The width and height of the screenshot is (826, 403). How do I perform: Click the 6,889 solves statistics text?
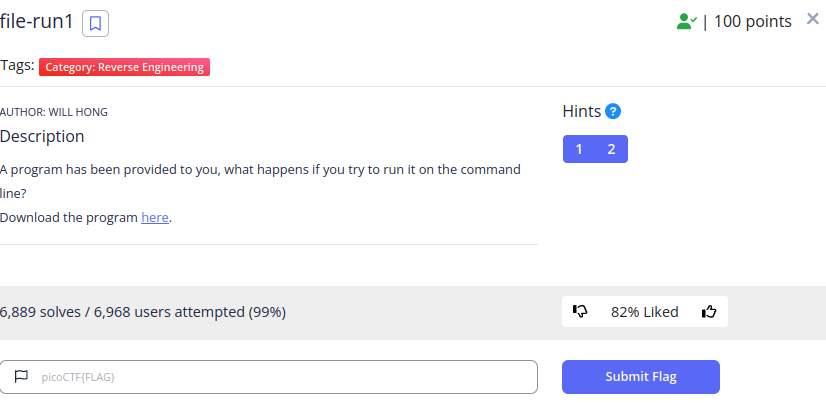(143, 312)
